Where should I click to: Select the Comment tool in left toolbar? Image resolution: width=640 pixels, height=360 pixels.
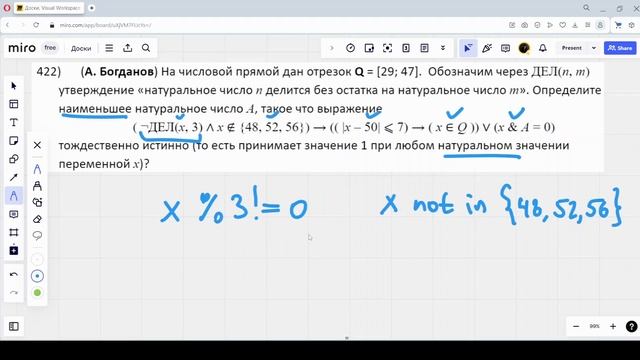point(13,214)
